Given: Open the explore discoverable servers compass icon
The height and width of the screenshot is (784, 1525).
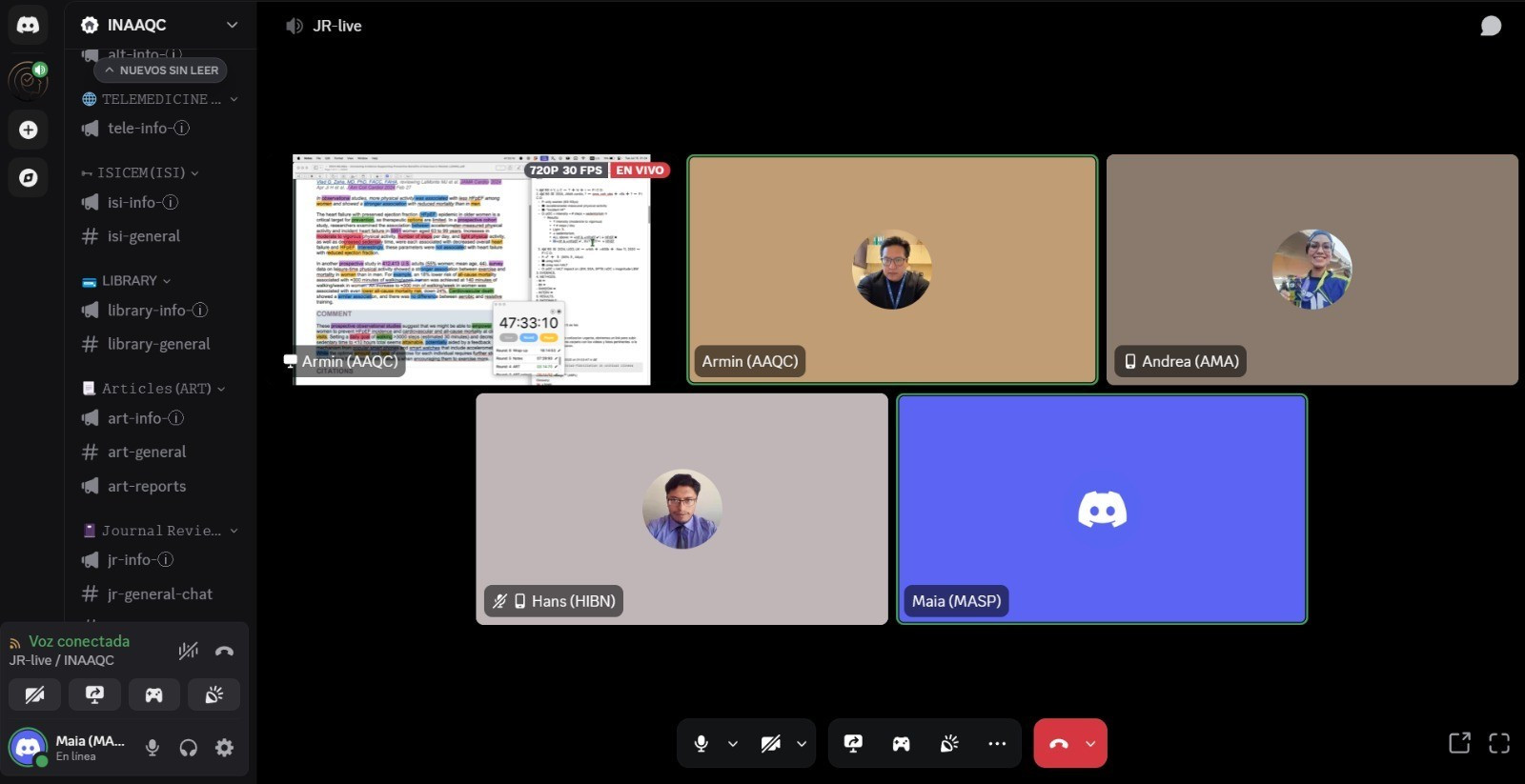Looking at the screenshot, I should coord(28,177).
